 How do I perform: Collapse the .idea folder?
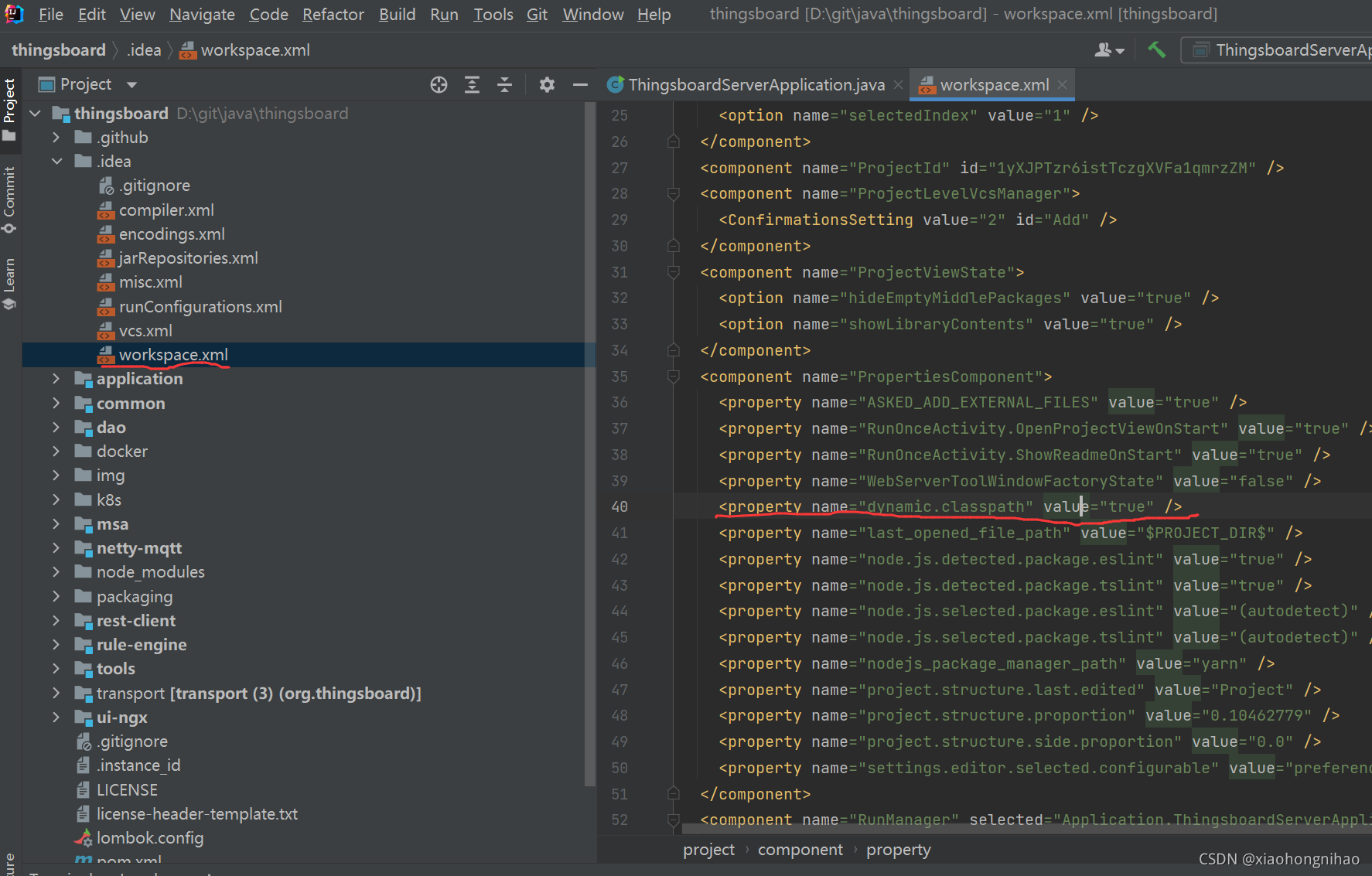click(x=56, y=162)
